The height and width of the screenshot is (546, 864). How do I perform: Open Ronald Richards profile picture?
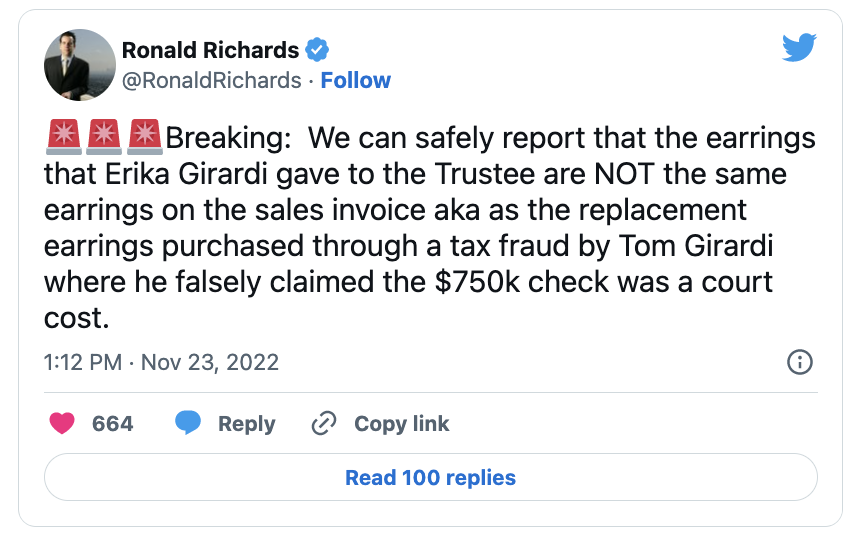[x=80, y=65]
